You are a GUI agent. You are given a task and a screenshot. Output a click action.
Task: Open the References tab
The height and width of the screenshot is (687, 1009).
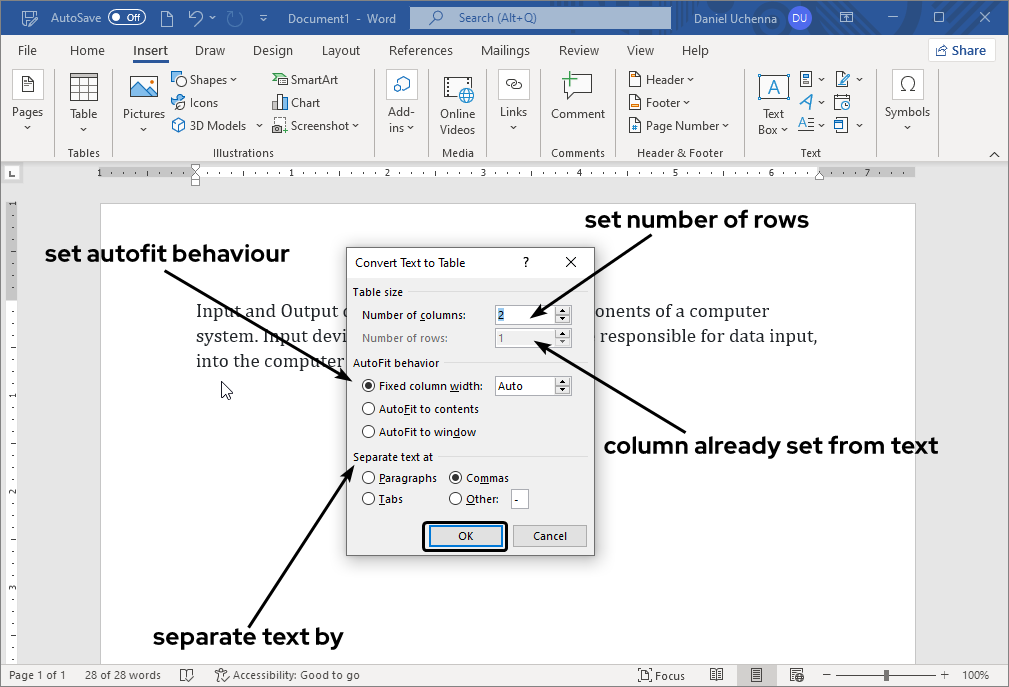click(x=420, y=51)
